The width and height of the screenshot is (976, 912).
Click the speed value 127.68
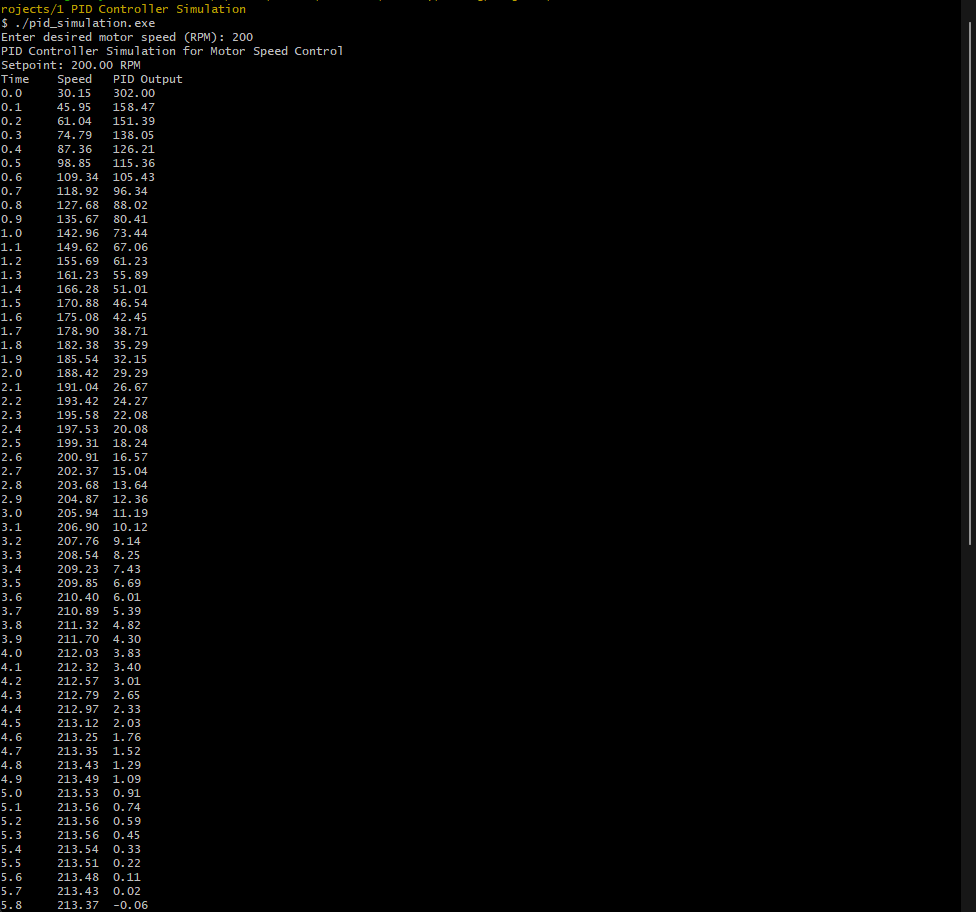78,205
